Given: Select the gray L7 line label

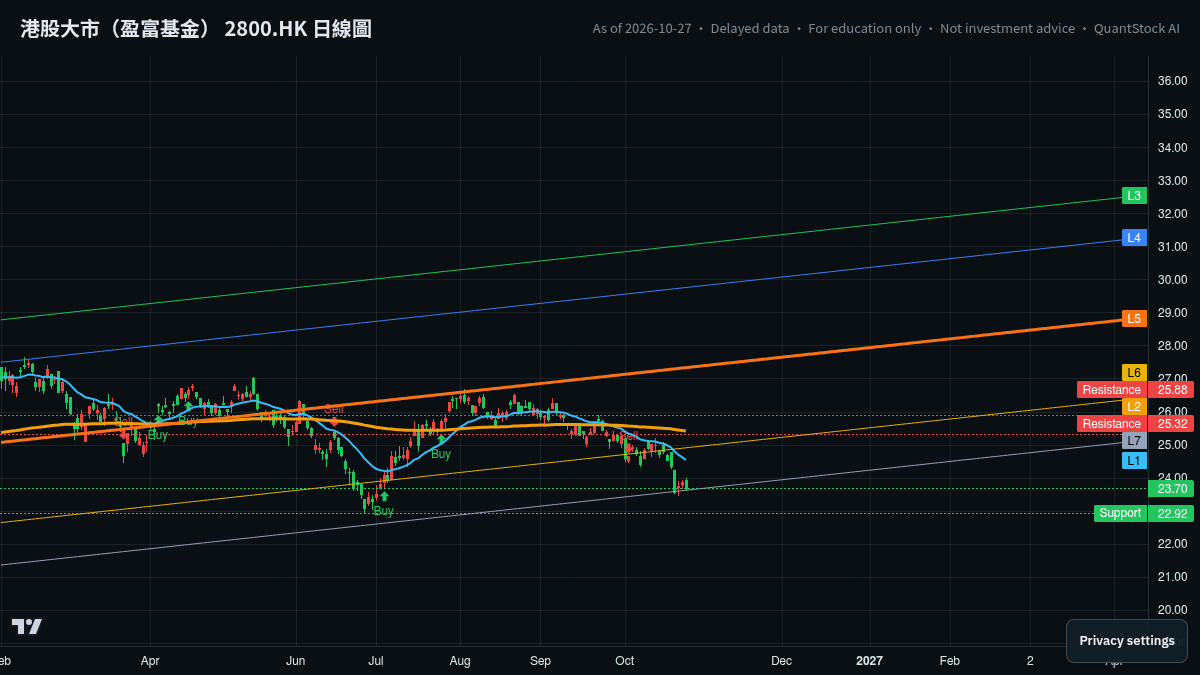Looking at the screenshot, I should pyautogui.click(x=1134, y=441).
